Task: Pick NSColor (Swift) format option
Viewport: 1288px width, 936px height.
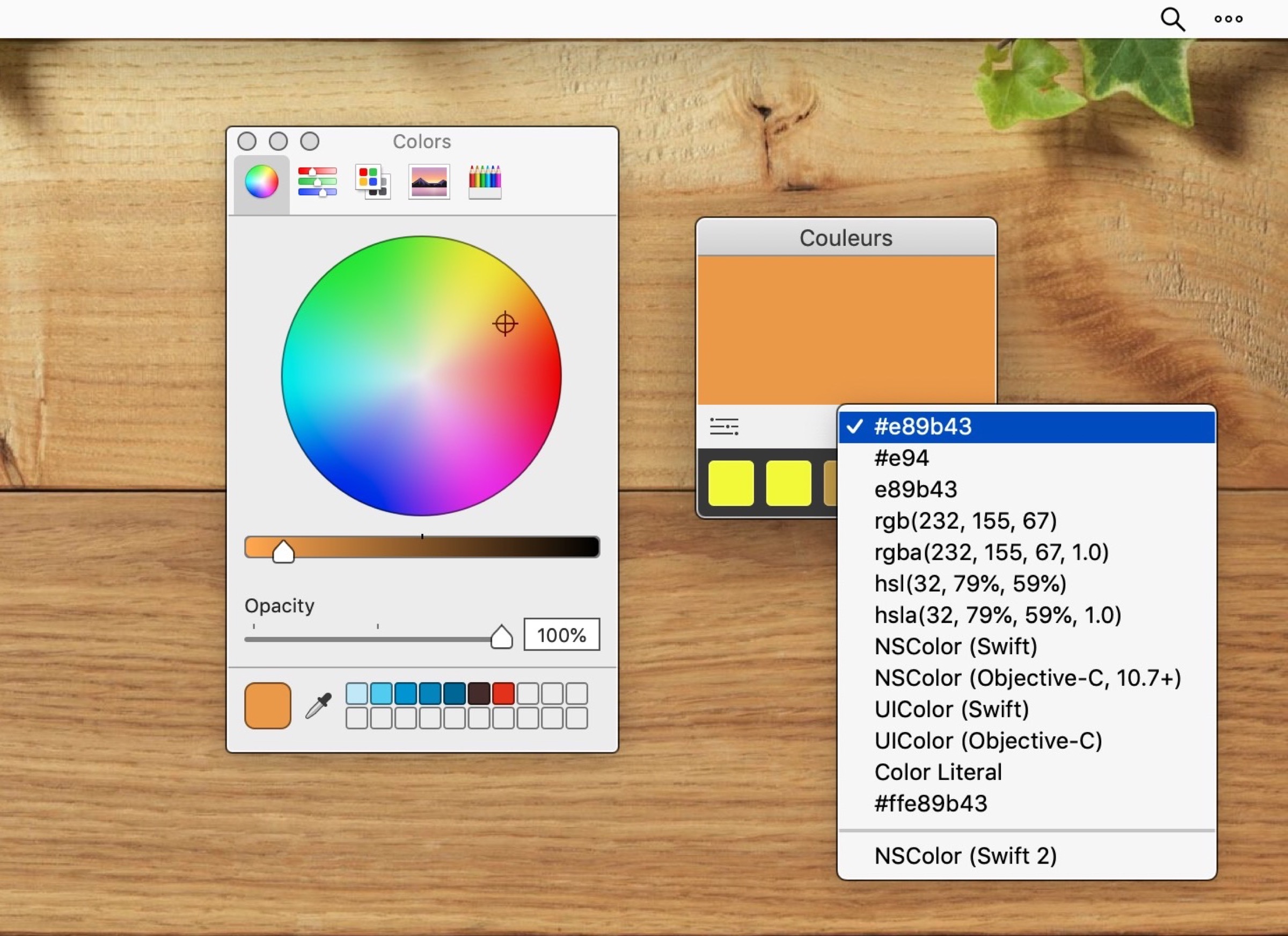Action: [x=956, y=646]
